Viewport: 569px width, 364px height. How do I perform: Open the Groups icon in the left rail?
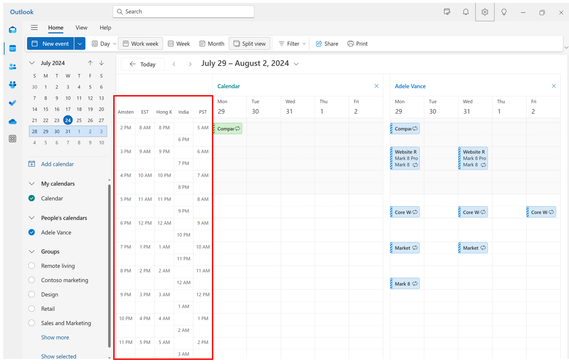(13, 85)
